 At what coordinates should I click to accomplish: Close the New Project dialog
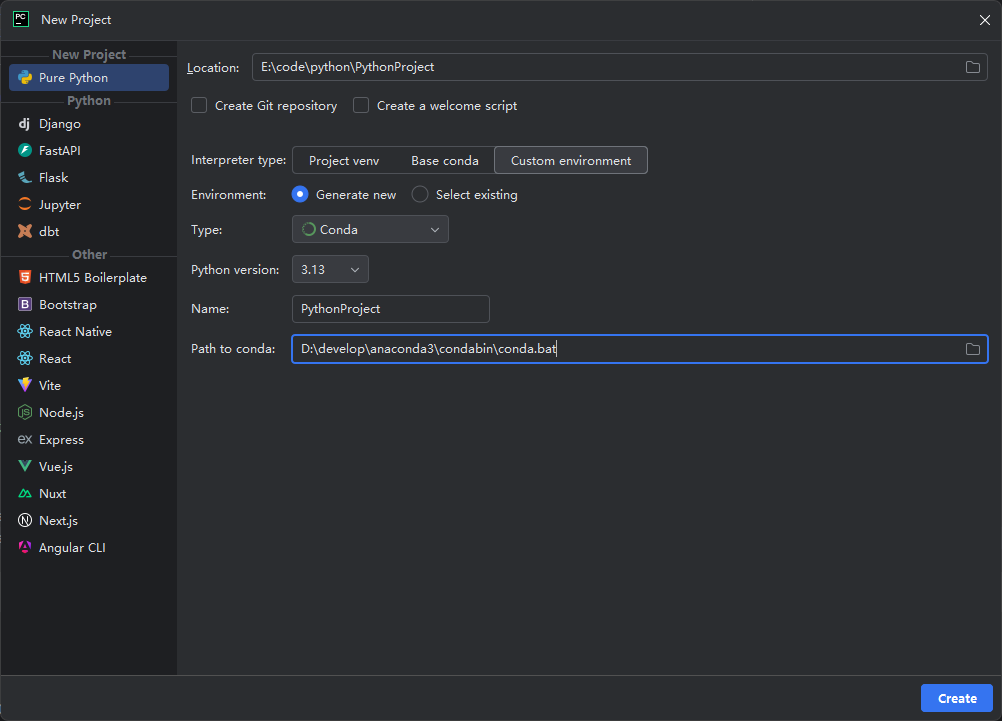[x=985, y=20]
